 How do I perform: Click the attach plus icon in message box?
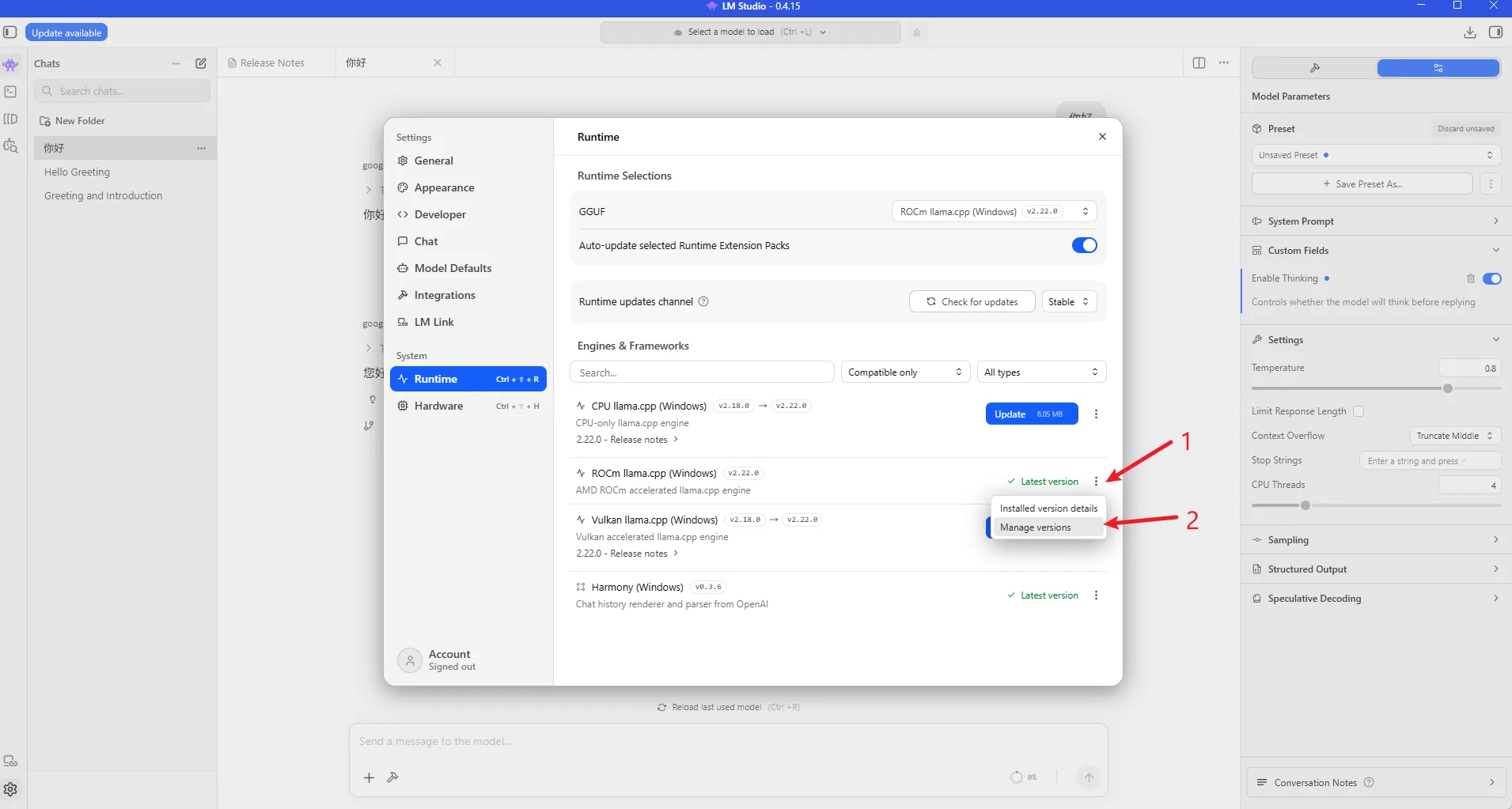tap(369, 777)
